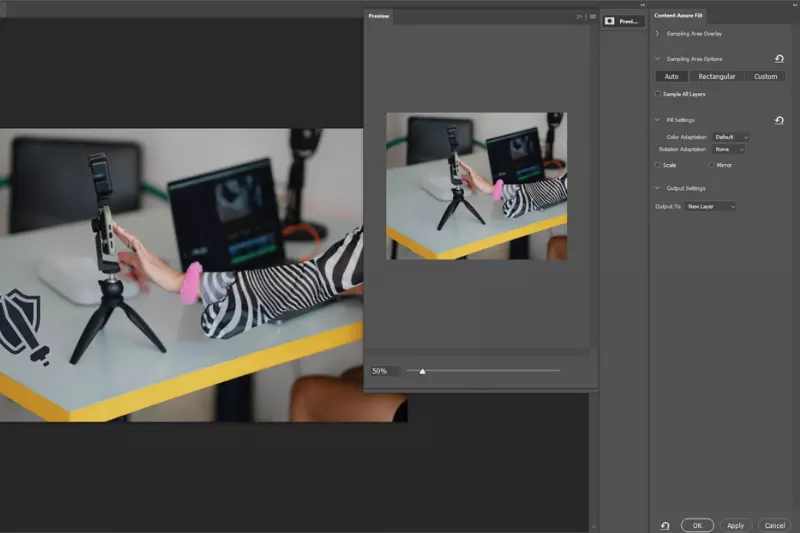Reset the Fill Settings
The height and width of the screenshot is (533, 800).
coord(779,120)
